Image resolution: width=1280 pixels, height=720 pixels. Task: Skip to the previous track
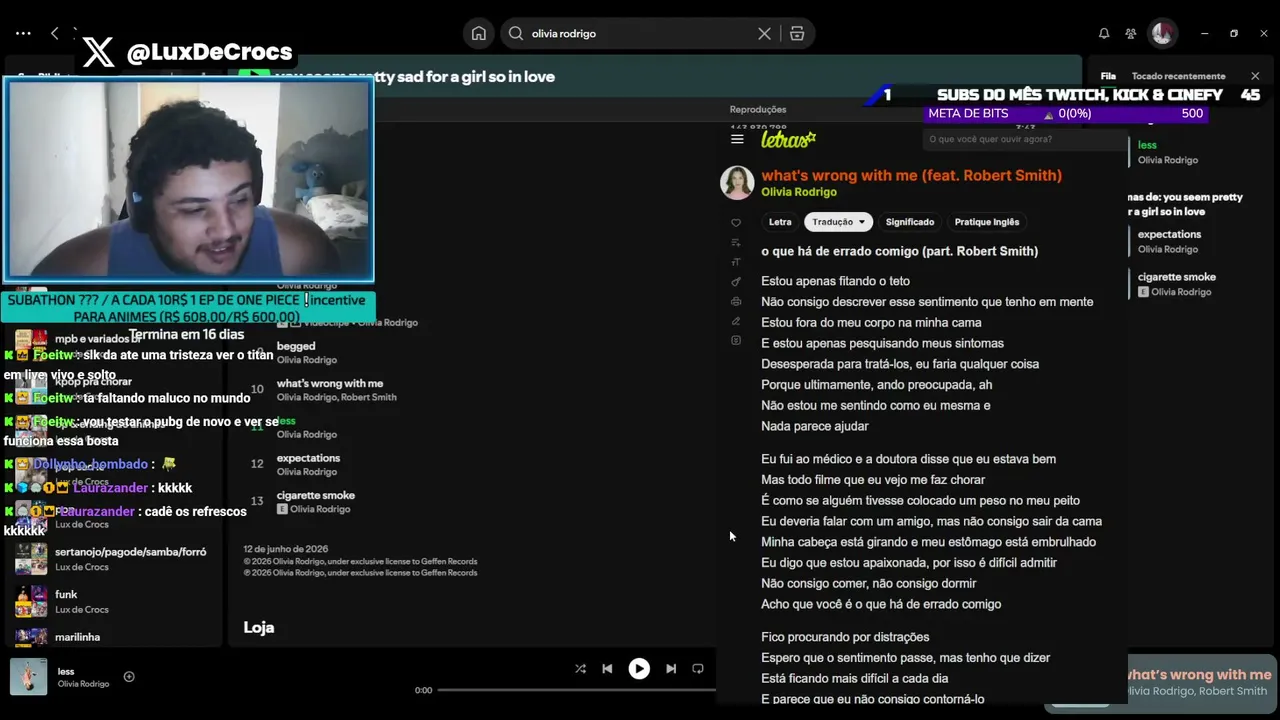tap(607, 669)
